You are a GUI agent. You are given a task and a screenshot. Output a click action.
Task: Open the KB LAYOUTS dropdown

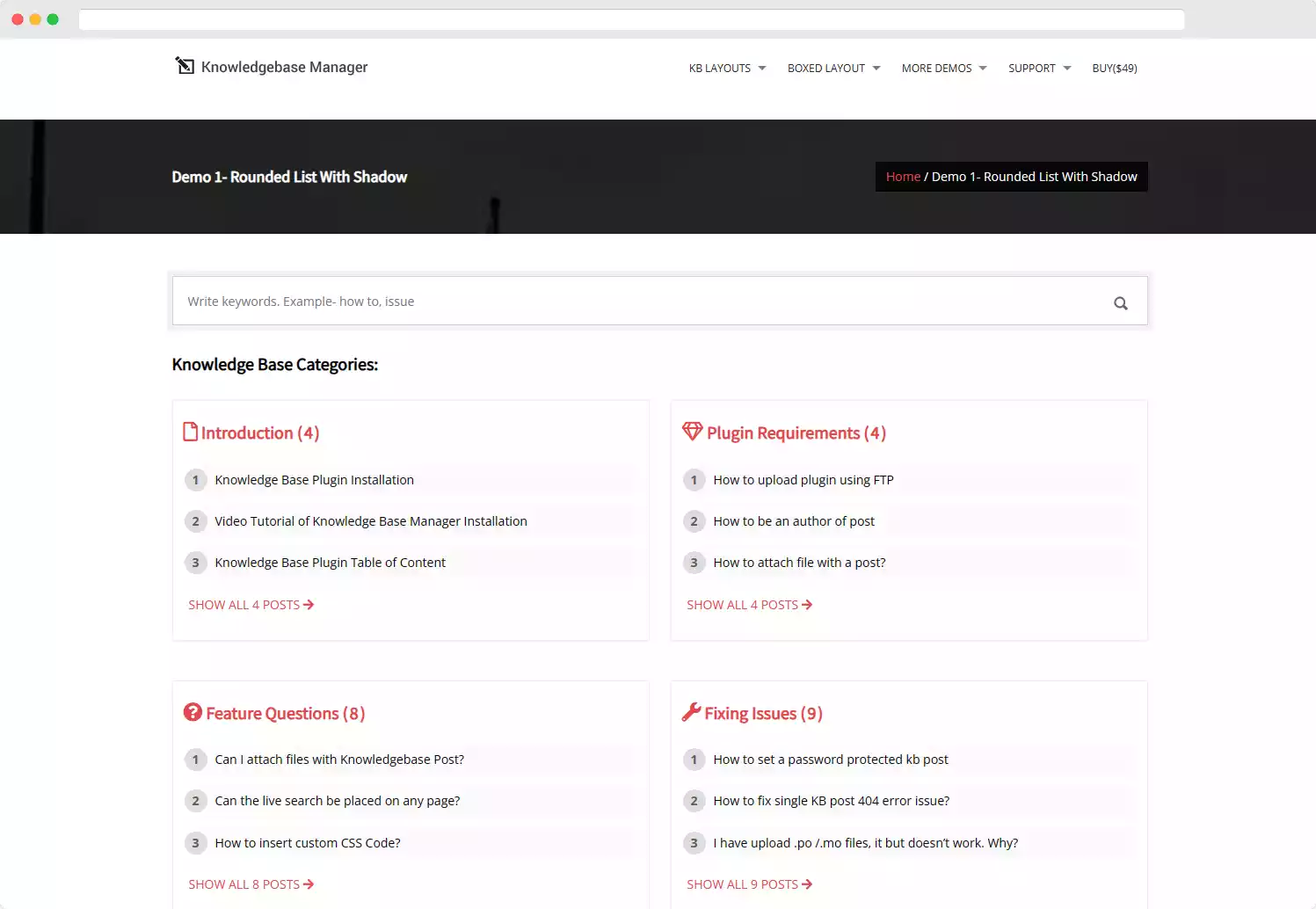(x=719, y=68)
